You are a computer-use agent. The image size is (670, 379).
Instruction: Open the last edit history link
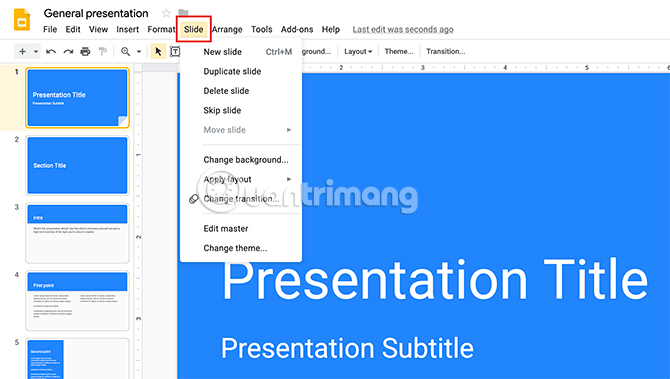[403, 29]
